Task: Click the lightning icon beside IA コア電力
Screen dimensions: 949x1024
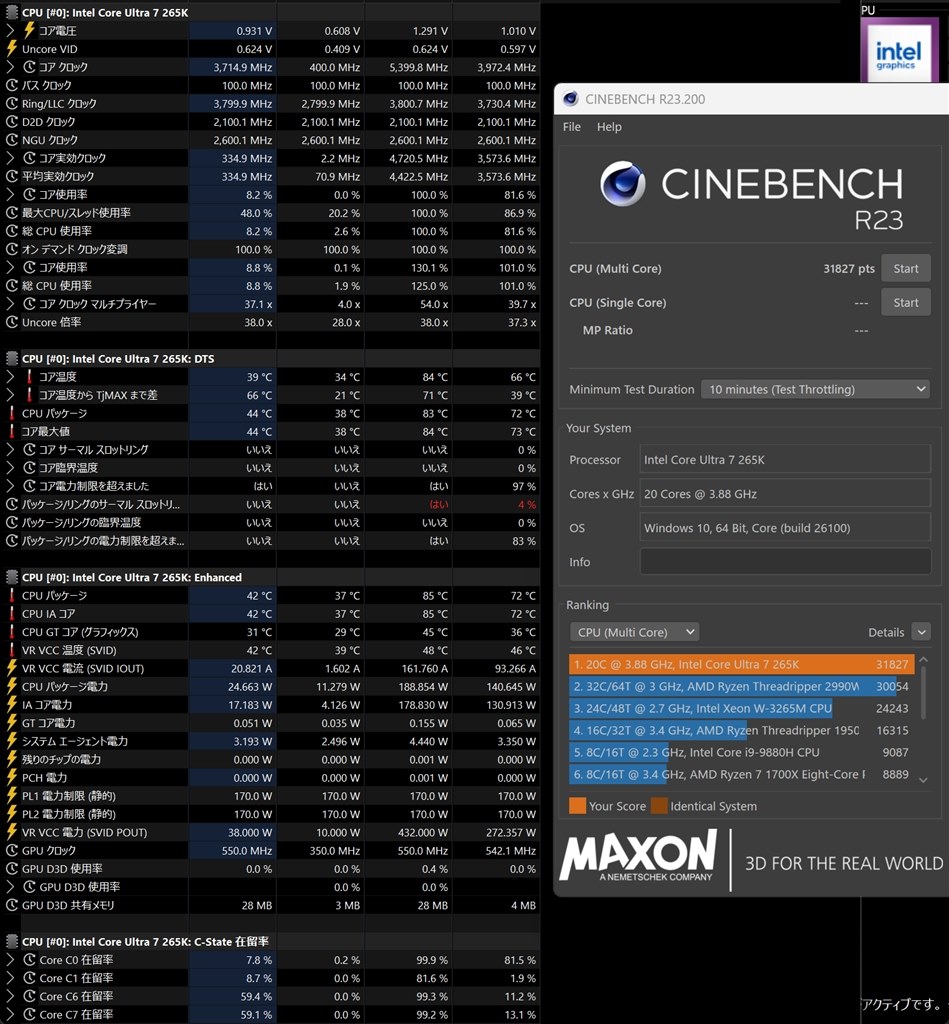Action: click(12, 705)
